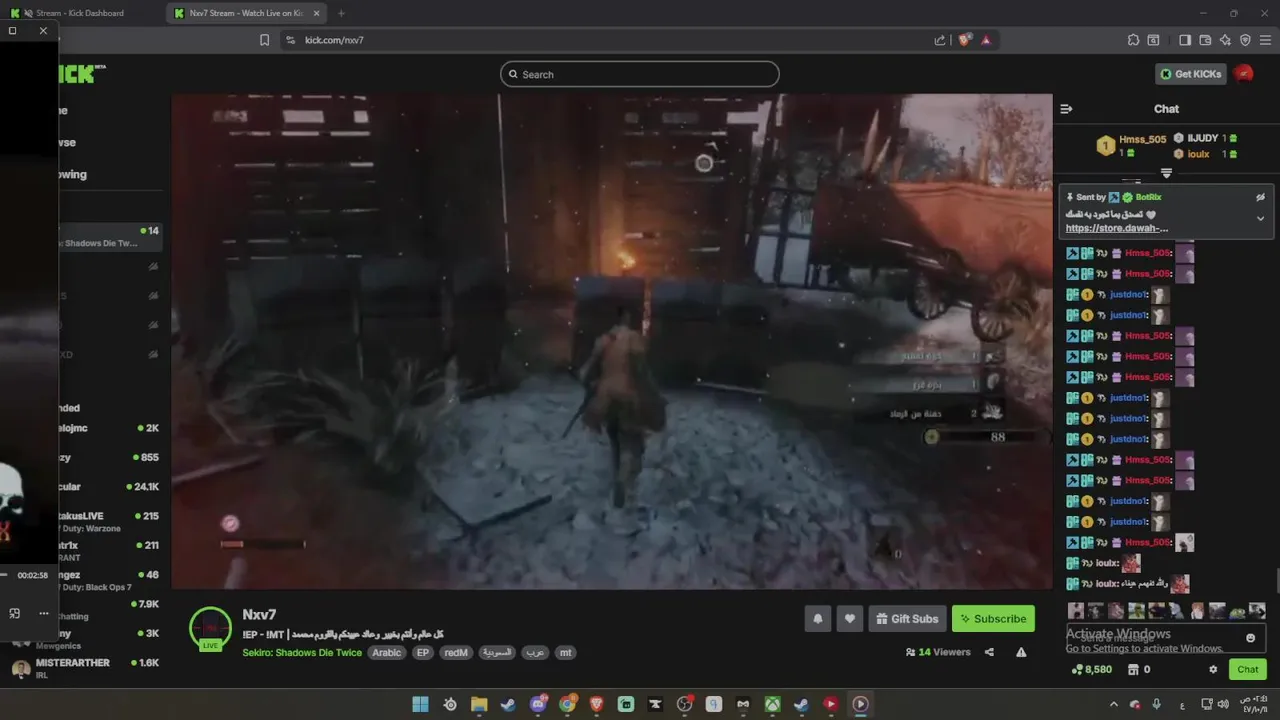Open Brave Leo AI icon
The height and width of the screenshot is (720, 1280).
(x=1225, y=40)
